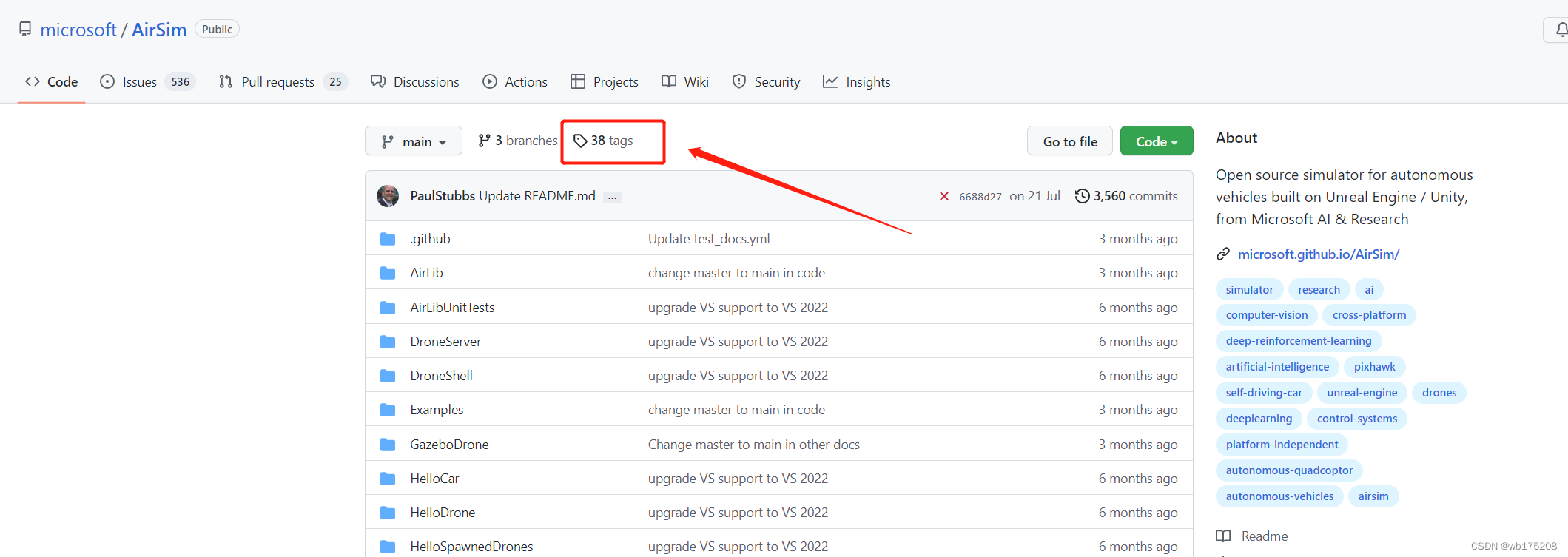Open the Issues tab
The width and height of the screenshot is (1568, 557).
pos(147,82)
